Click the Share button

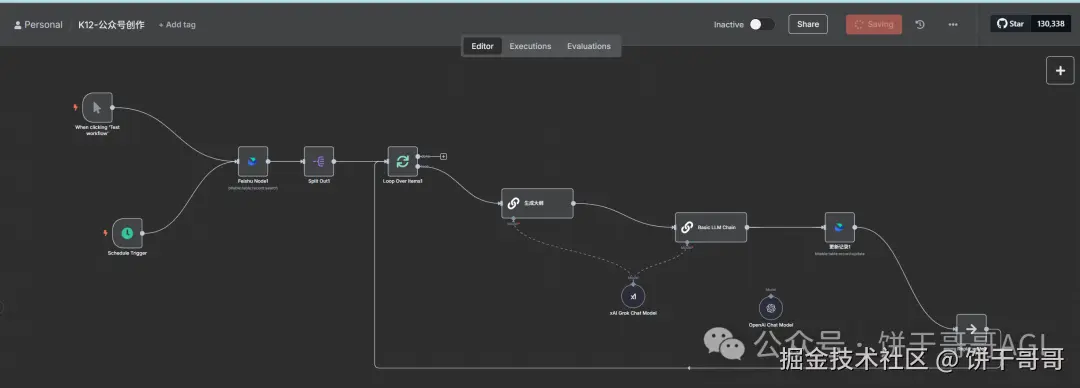(x=808, y=24)
